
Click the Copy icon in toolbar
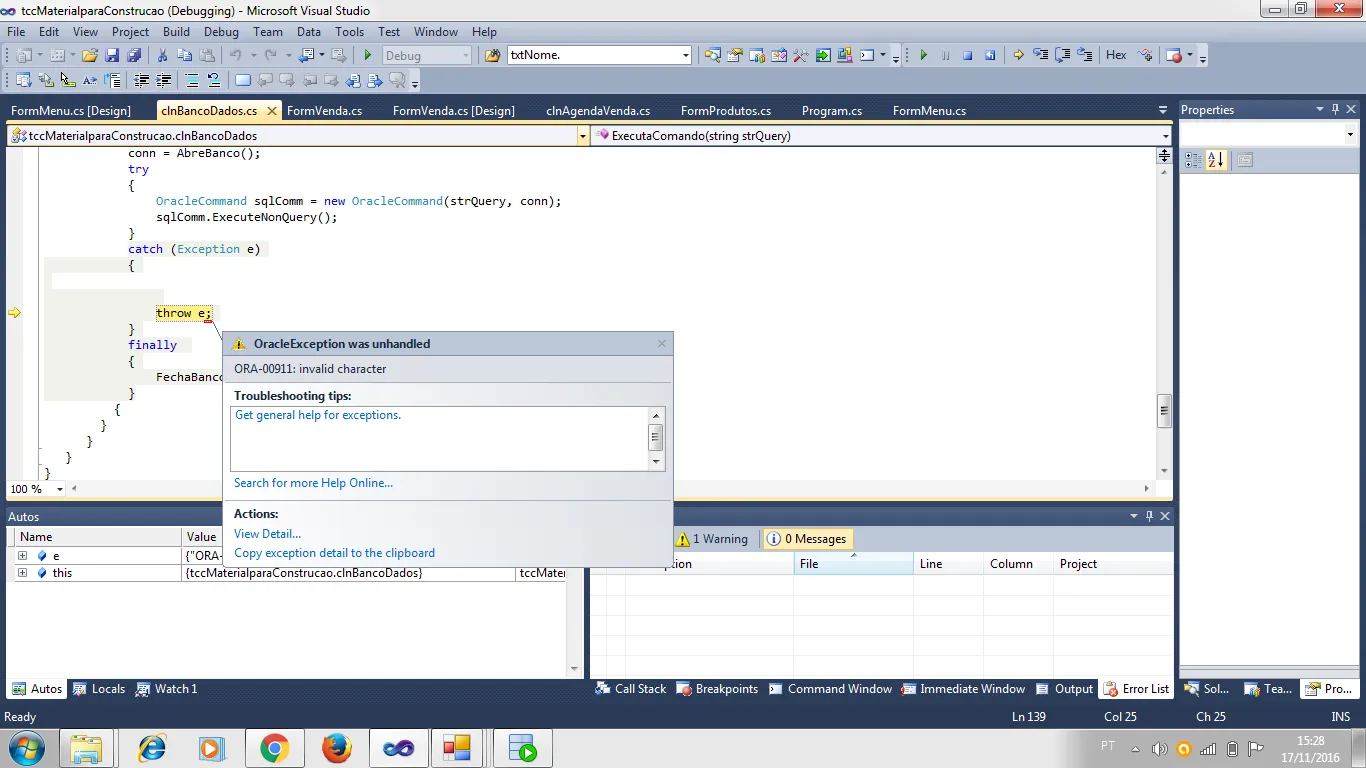tap(184, 55)
